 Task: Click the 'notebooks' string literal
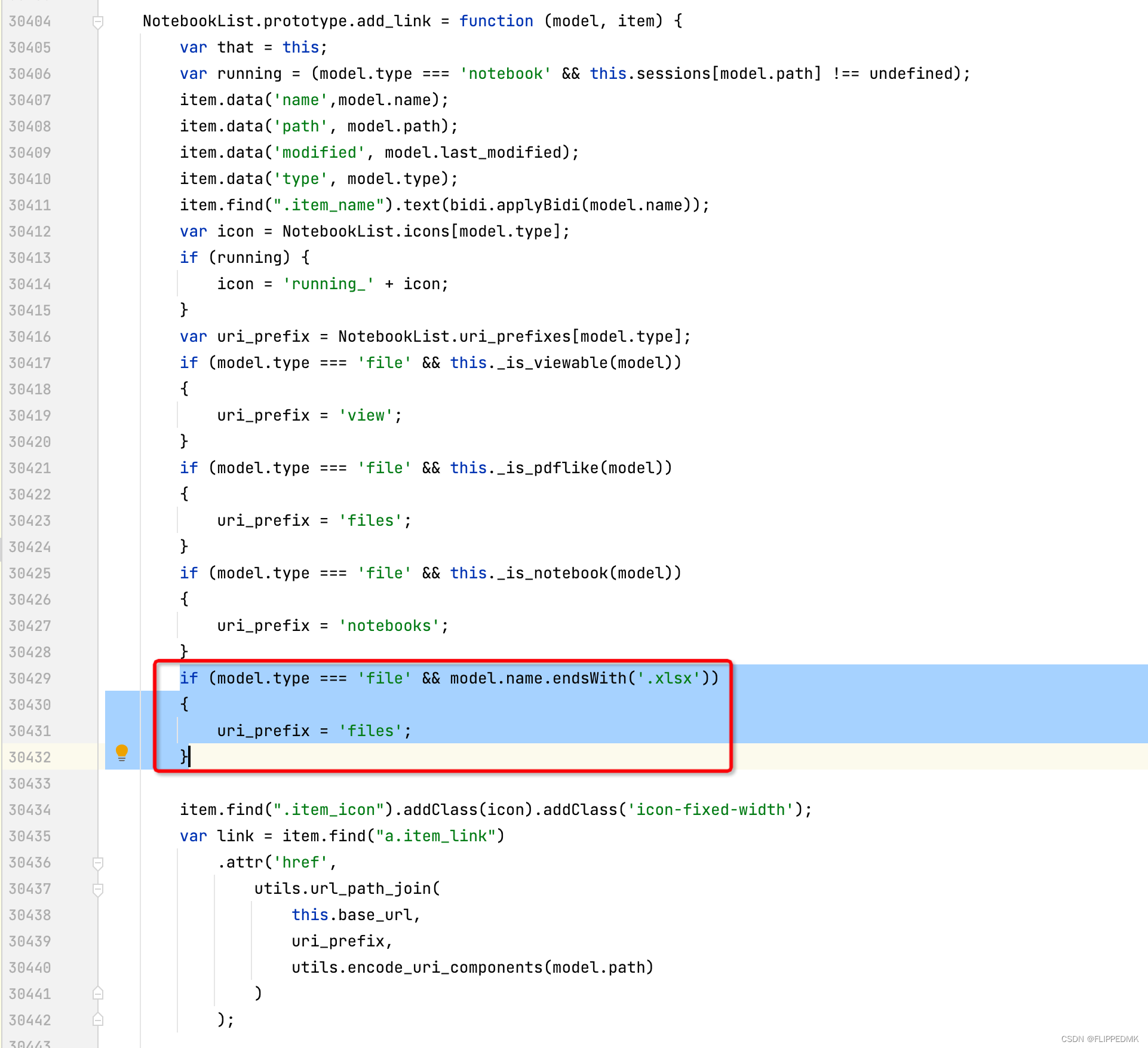click(x=389, y=626)
